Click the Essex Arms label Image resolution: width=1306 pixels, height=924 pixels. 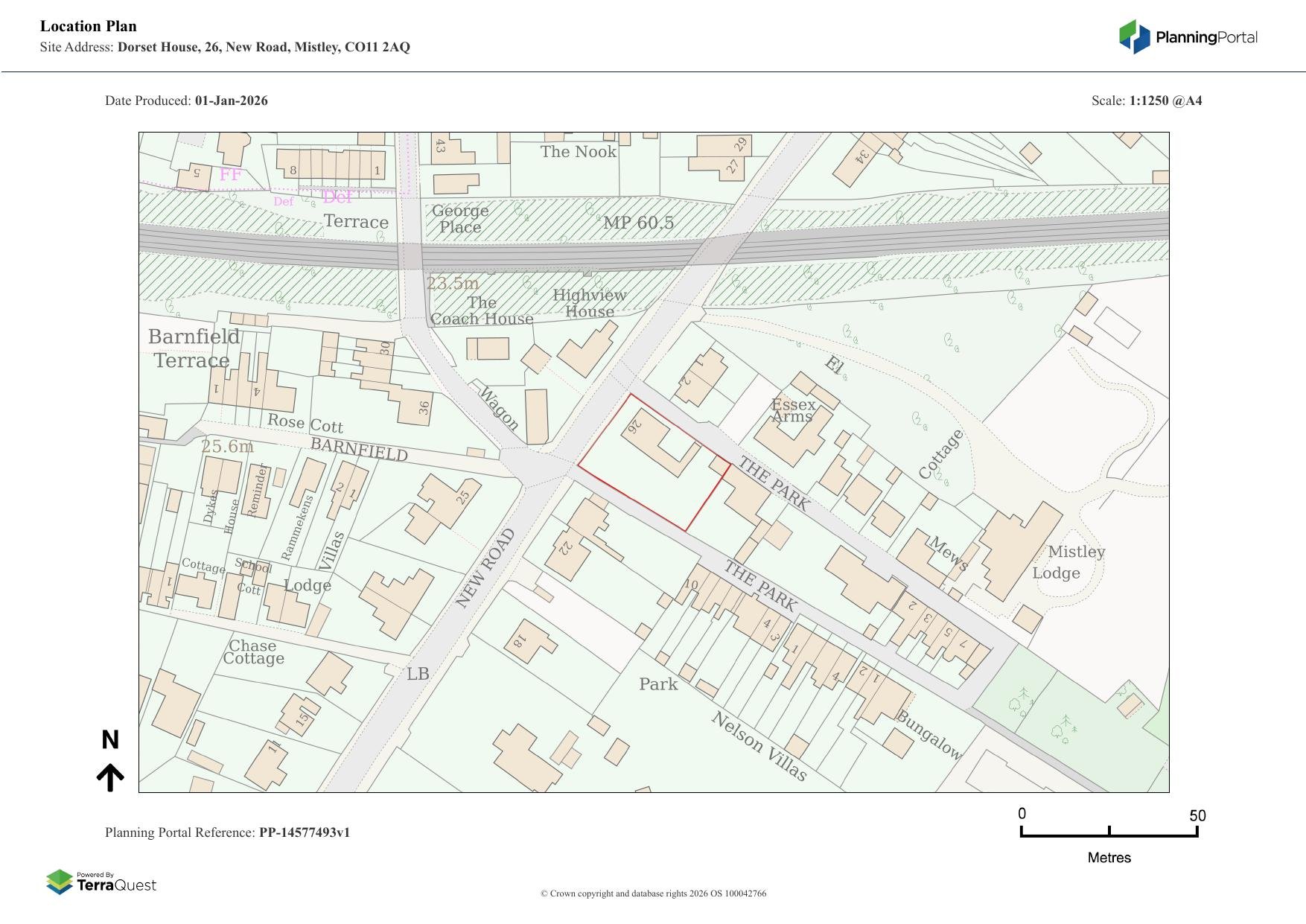click(x=793, y=410)
